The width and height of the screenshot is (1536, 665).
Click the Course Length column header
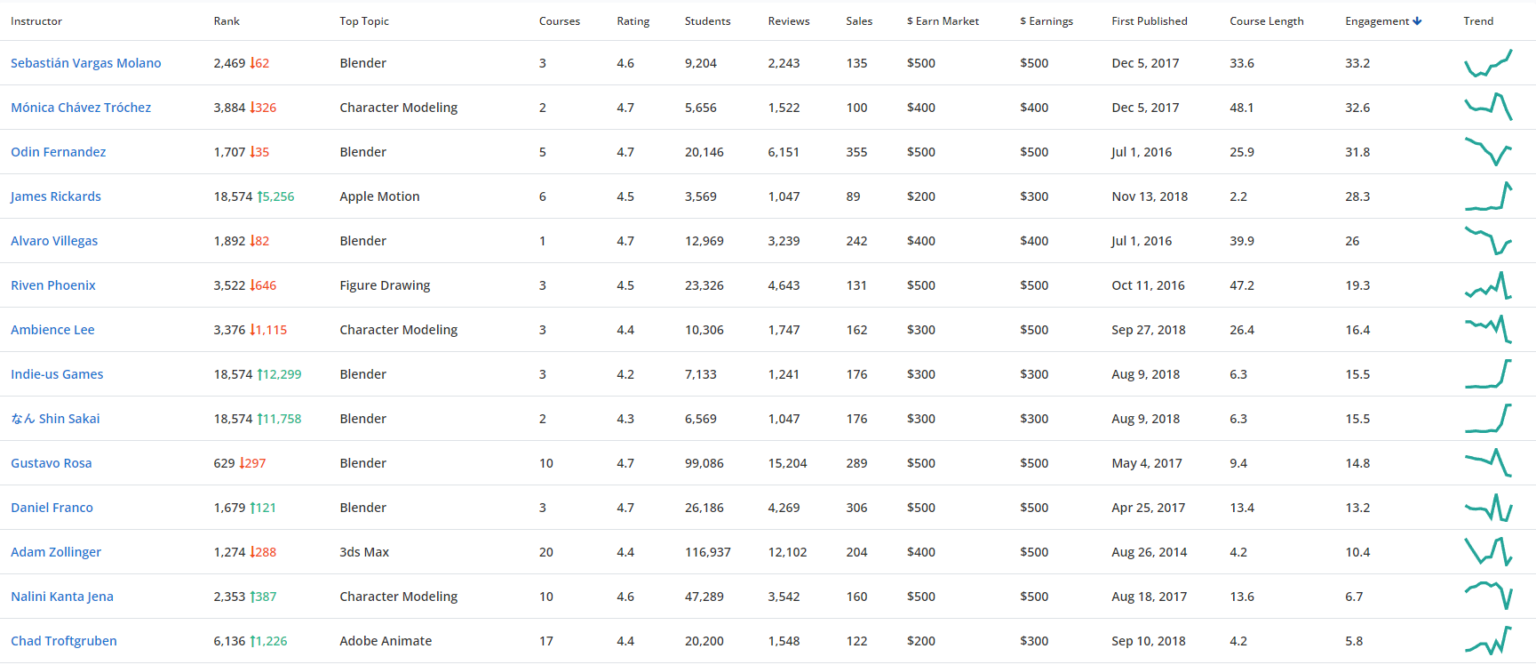click(x=1266, y=21)
